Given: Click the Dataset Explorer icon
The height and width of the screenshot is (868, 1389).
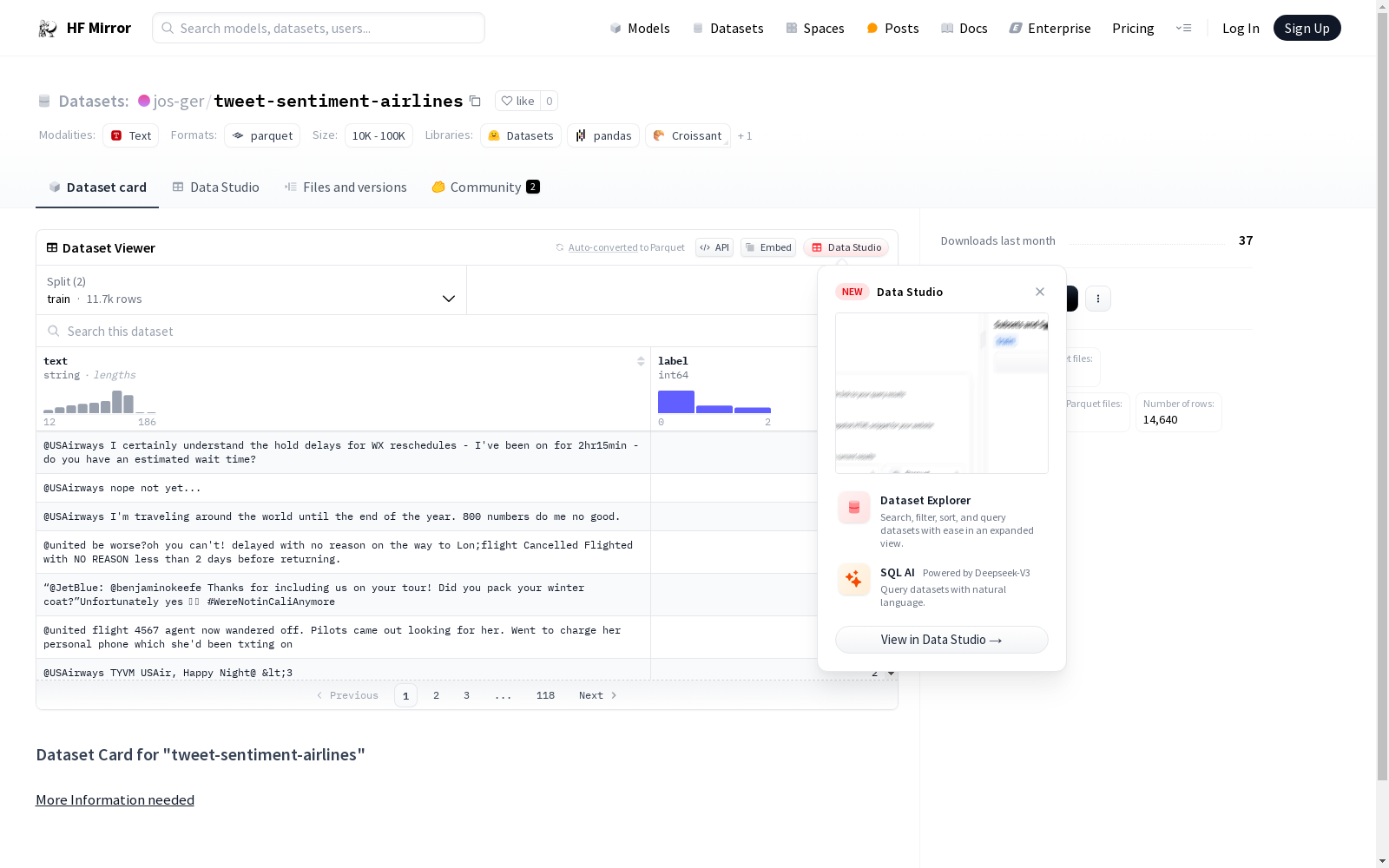Looking at the screenshot, I should point(854,508).
